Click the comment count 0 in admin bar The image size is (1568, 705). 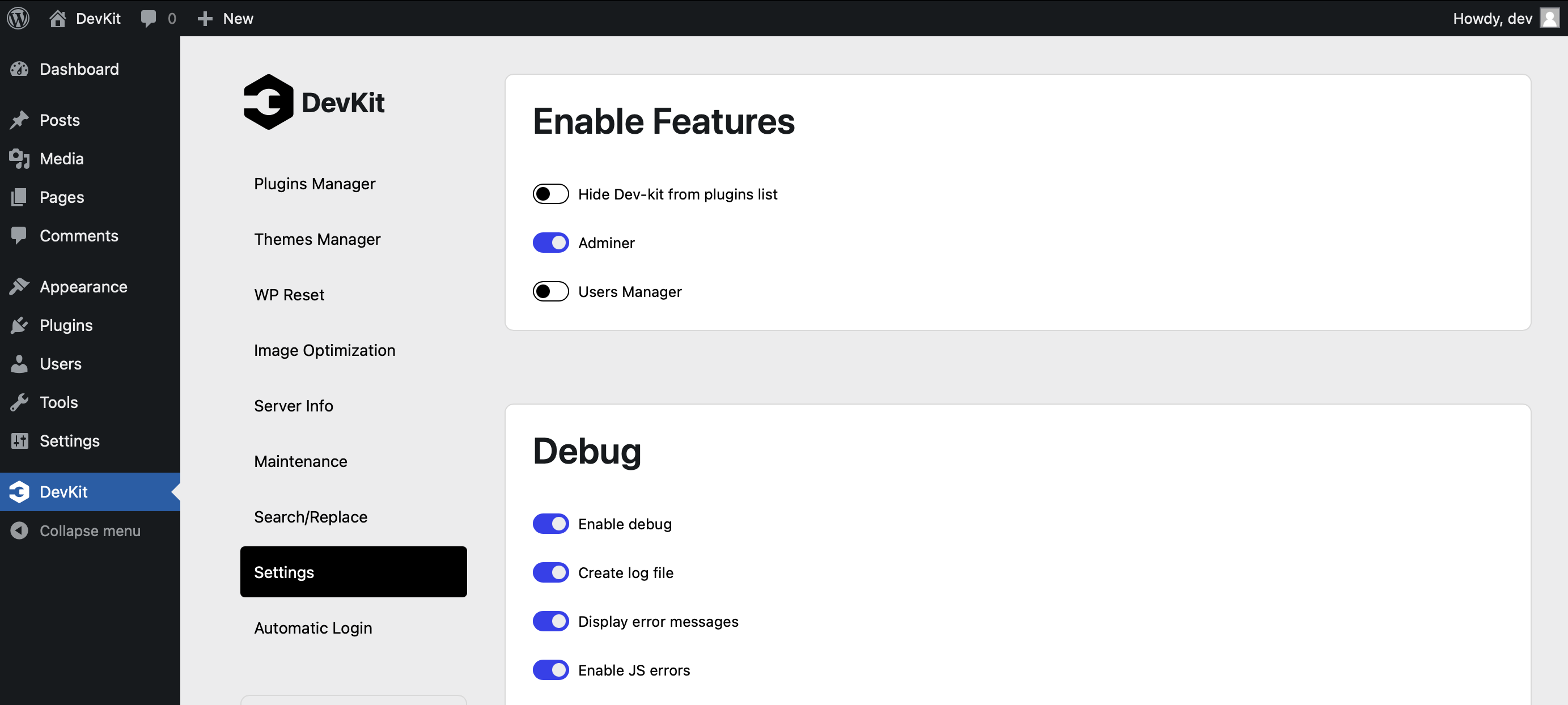(172, 18)
